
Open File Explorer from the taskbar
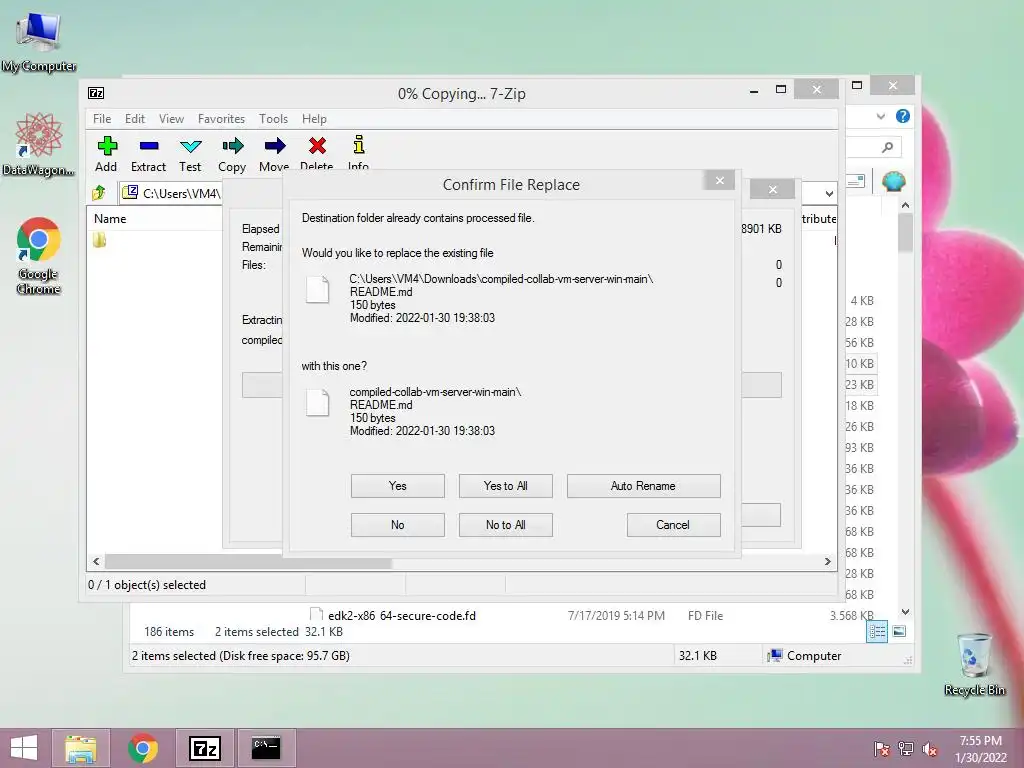coord(81,748)
